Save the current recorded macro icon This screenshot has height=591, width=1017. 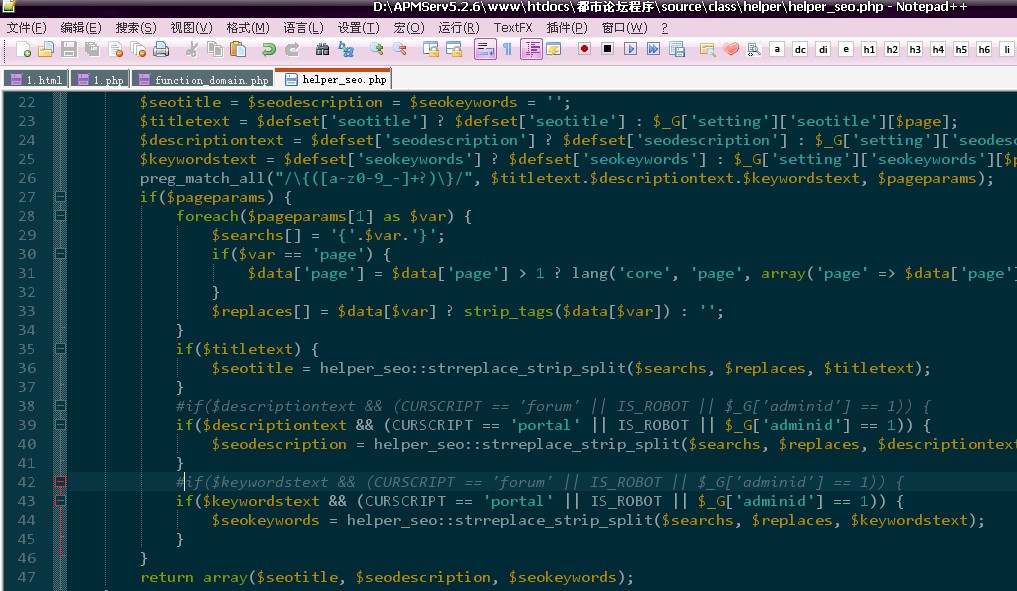pyautogui.click(x=676, y=49)
